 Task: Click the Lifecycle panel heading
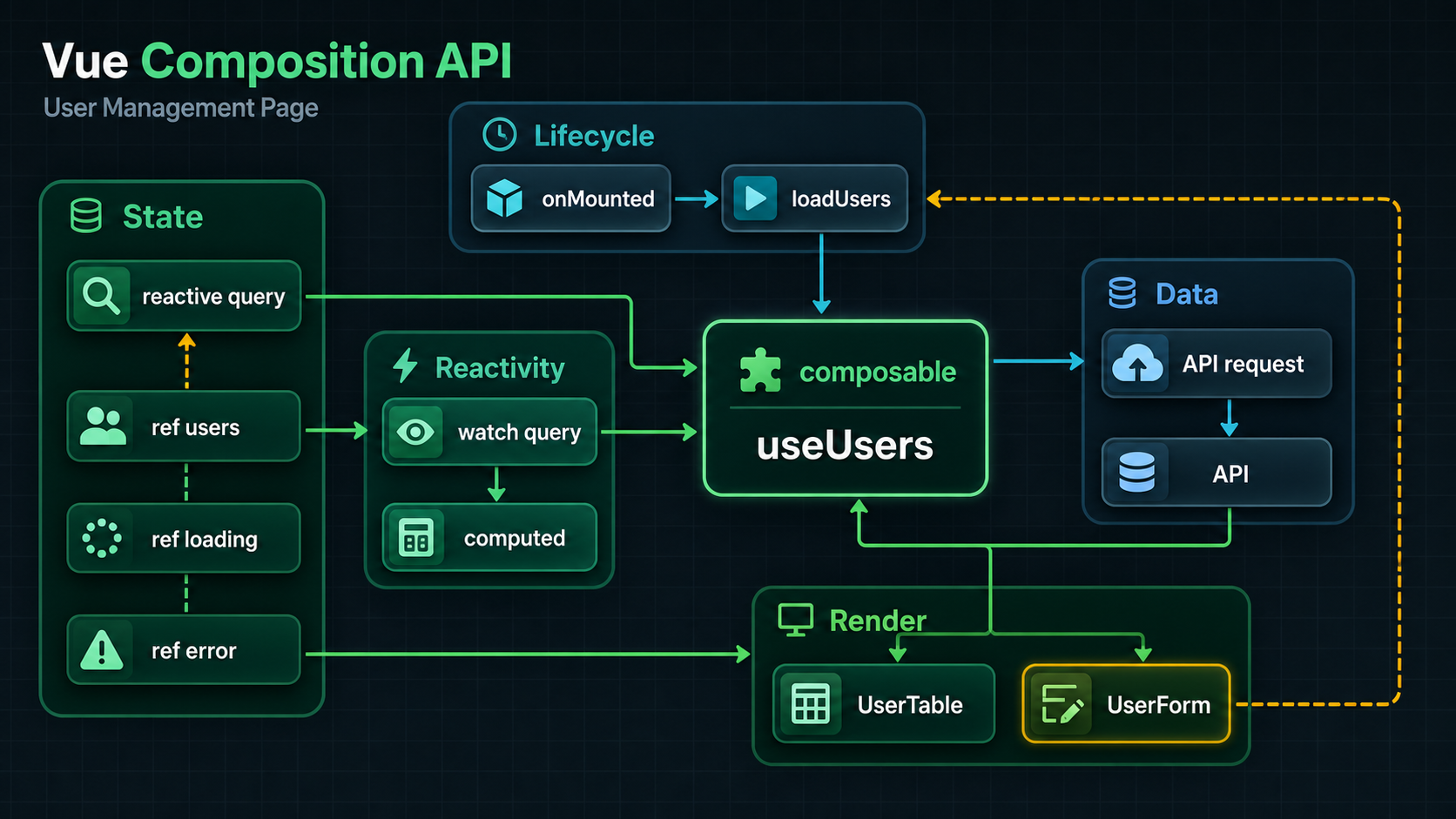pyautogui.click(x=594, y=136)
